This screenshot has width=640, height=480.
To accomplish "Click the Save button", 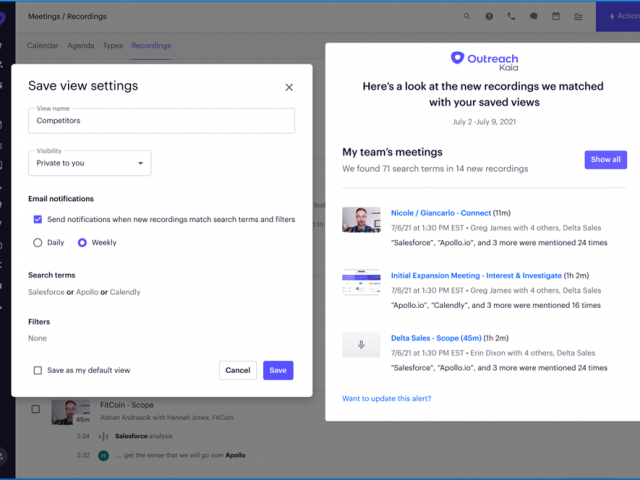I will point(278,371).
